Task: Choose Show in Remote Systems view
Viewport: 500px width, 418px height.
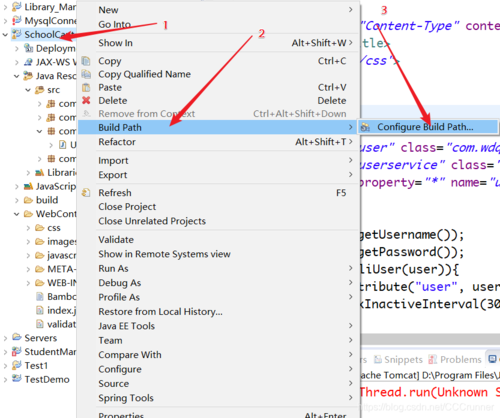Action: pos(219,254)
